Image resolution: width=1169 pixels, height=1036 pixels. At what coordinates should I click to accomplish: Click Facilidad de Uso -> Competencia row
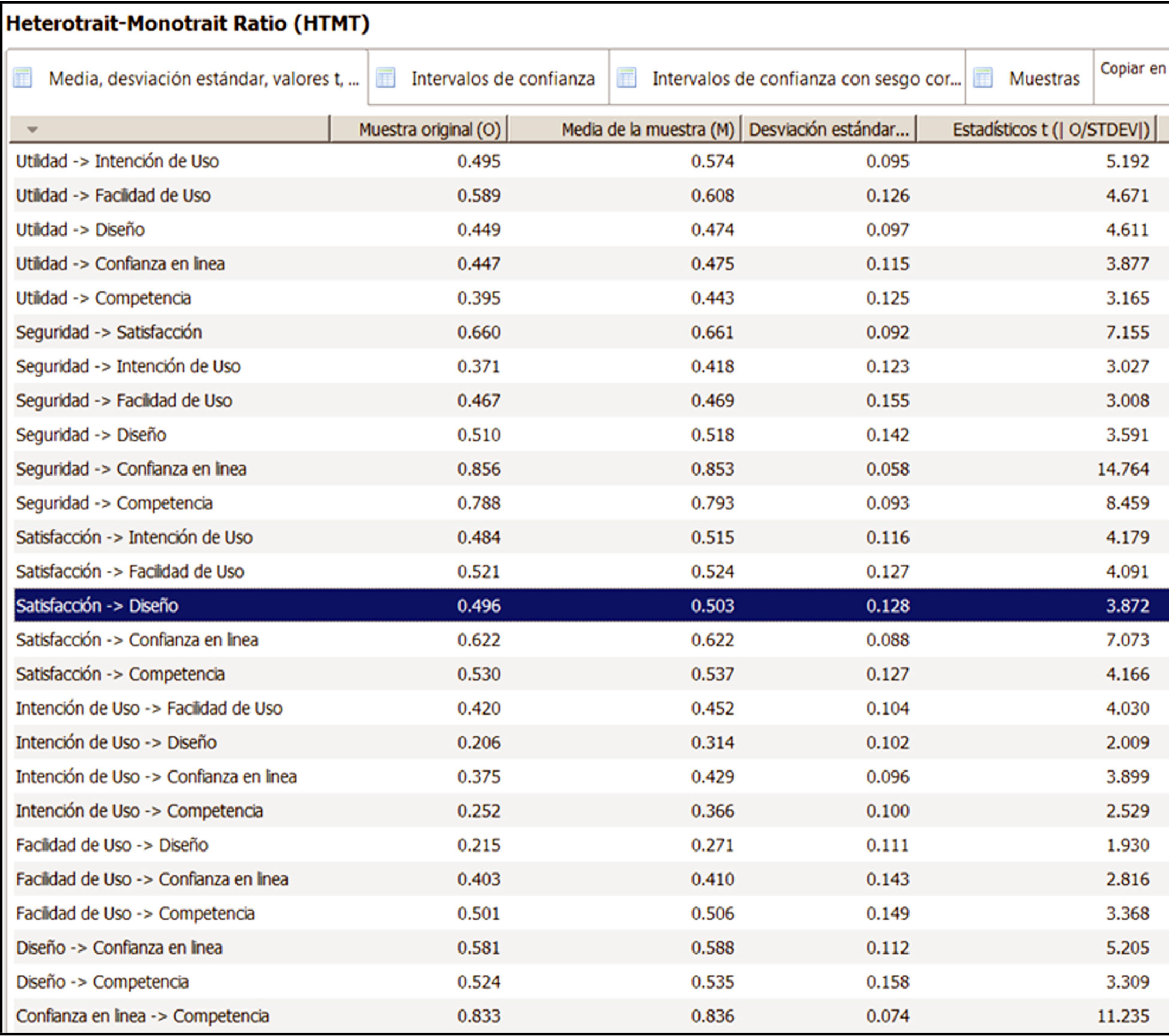pos(135,913)
